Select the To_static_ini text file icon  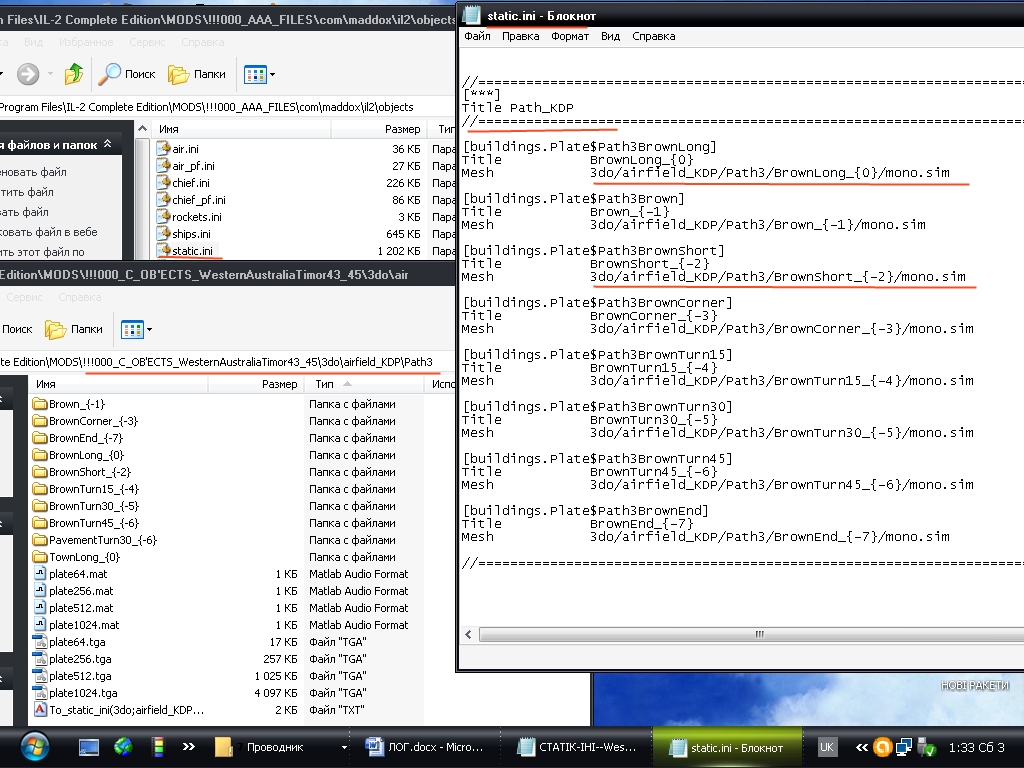[40, 709]
